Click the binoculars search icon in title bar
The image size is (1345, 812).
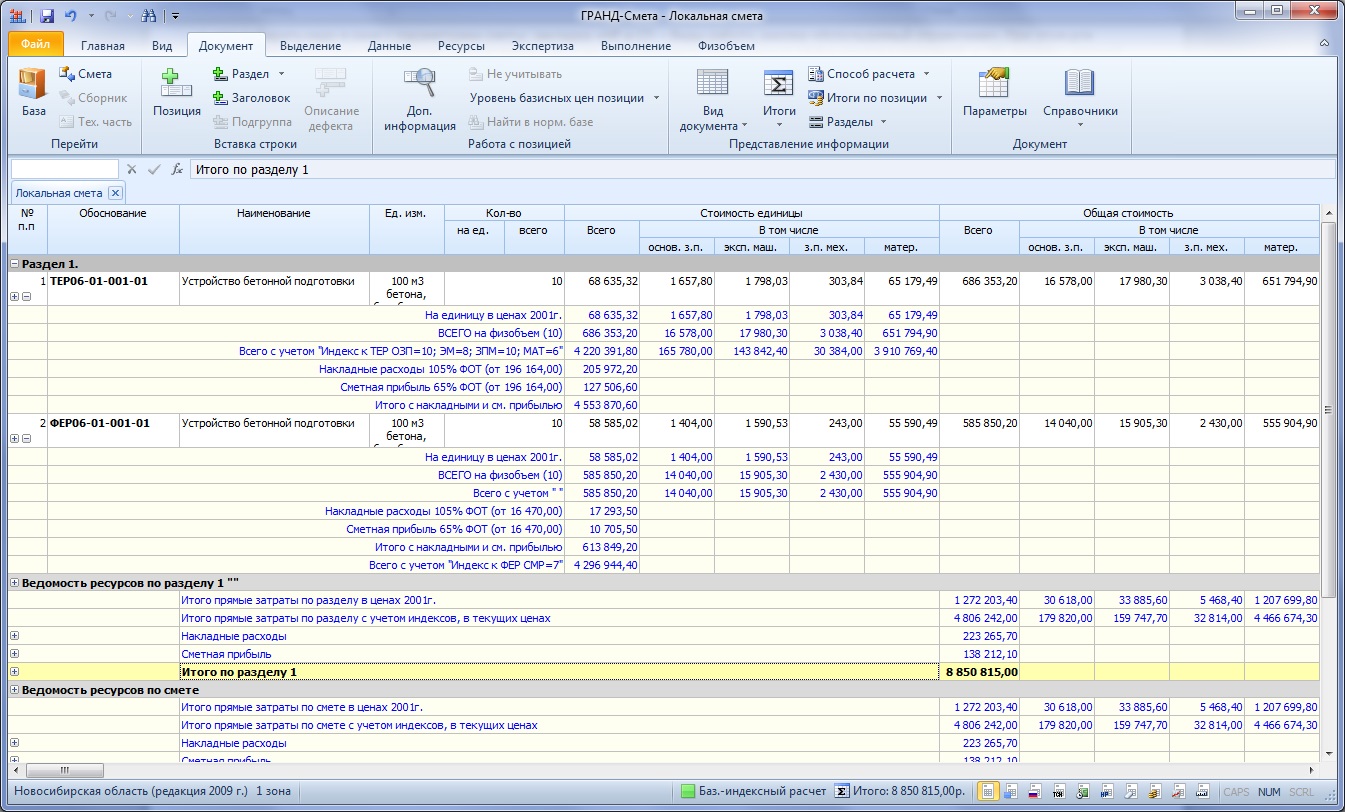click(150, 16)
